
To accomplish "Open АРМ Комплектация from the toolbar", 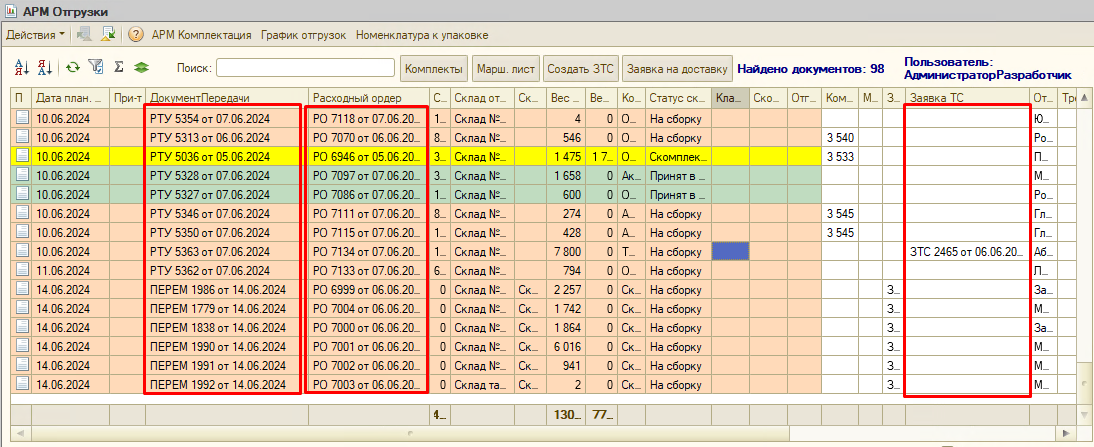I will click(x=202, y=34).
